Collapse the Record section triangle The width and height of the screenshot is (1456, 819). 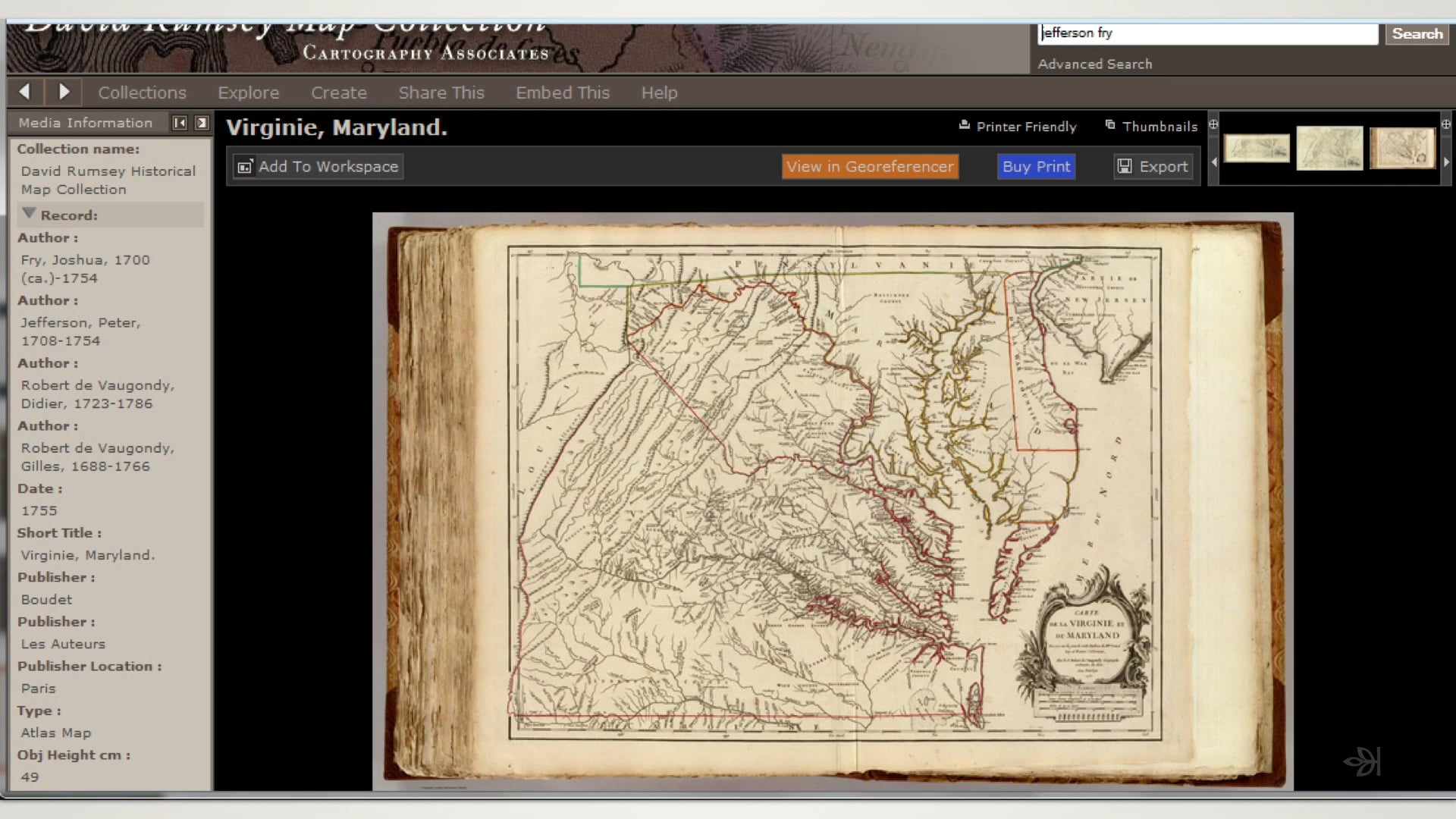[29, 214]
